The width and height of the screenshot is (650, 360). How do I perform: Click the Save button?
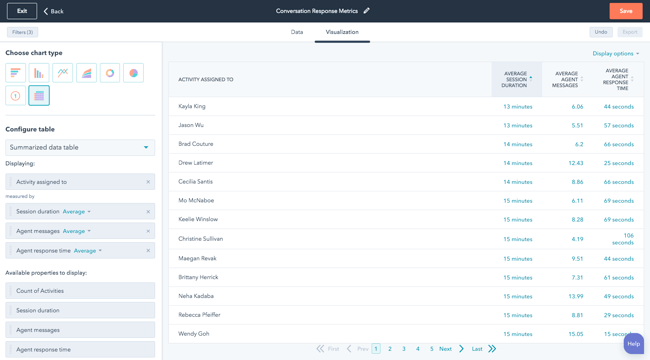[x=626, y=11]
